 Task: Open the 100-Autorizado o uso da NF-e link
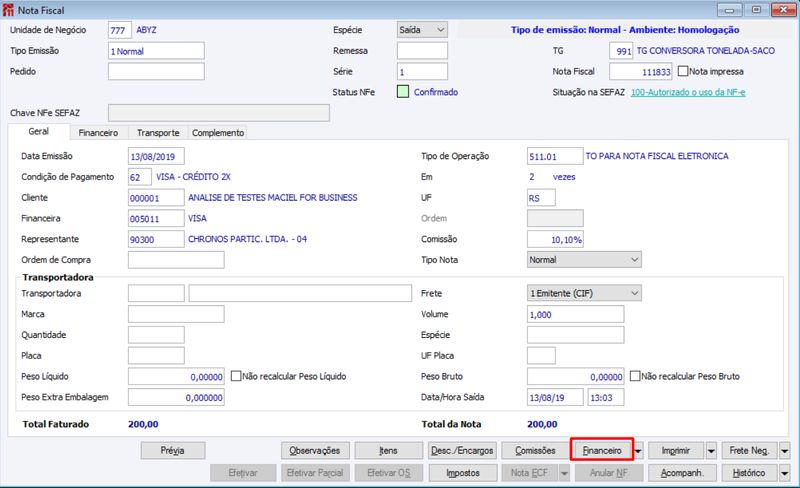point(688,92)
